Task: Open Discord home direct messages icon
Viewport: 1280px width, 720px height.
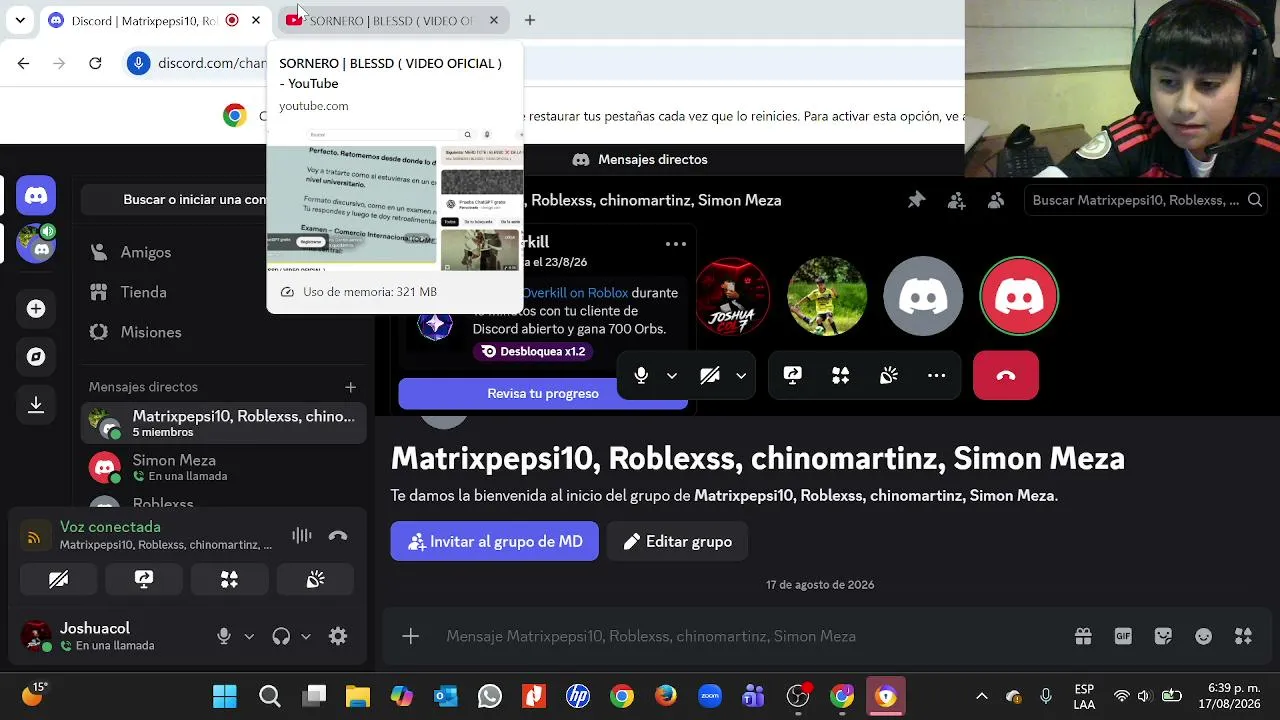Action: tap(36, 196)
